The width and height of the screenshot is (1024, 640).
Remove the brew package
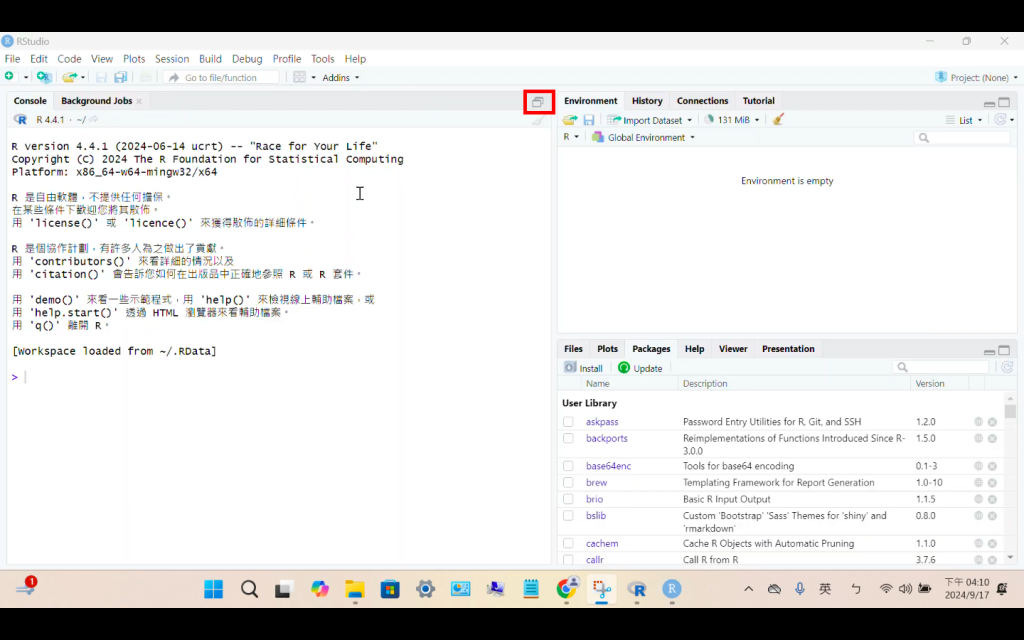tap(992, 483)
